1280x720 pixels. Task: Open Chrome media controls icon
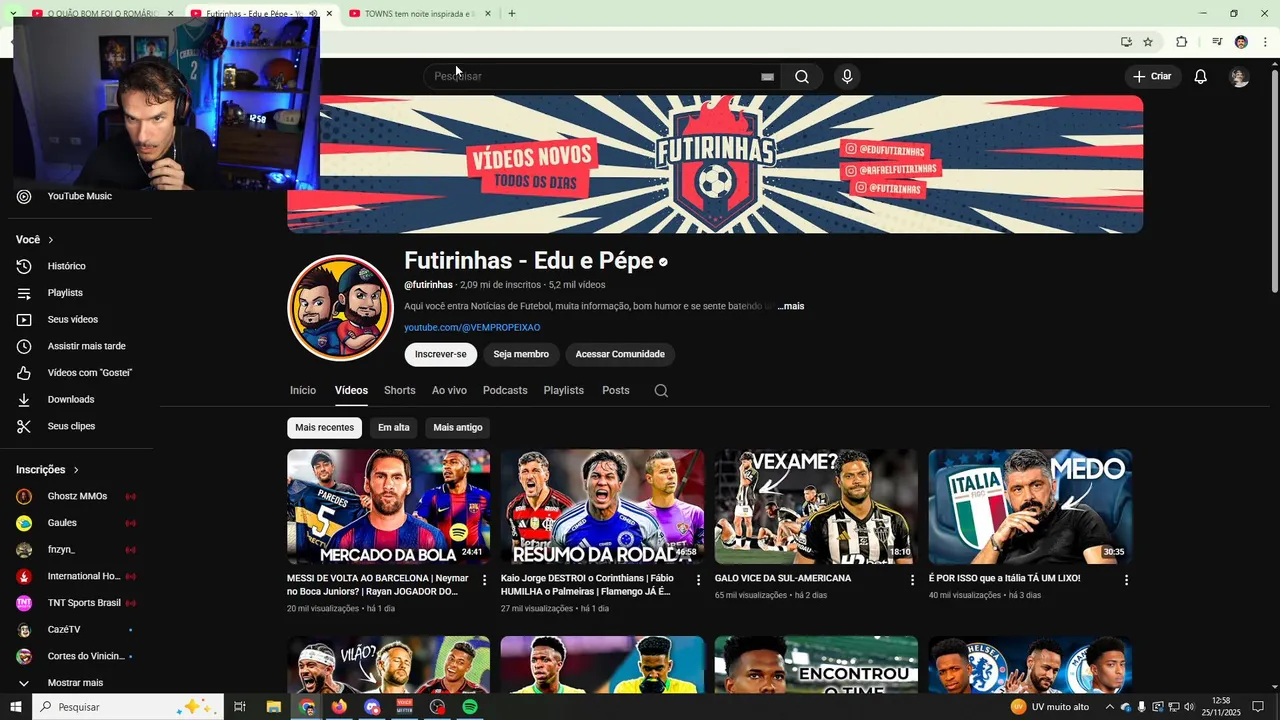[1216, 42]
